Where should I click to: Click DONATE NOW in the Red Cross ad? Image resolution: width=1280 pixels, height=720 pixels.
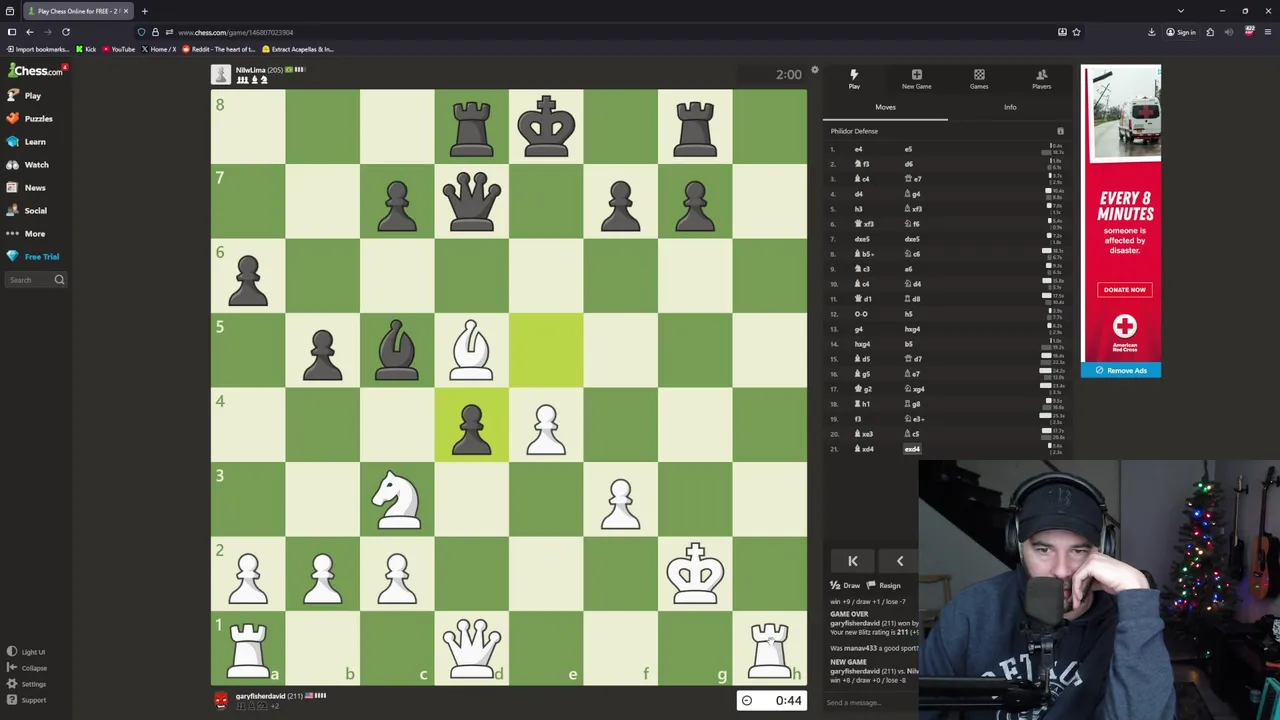pyautogui.click(x=1125, y=290)
